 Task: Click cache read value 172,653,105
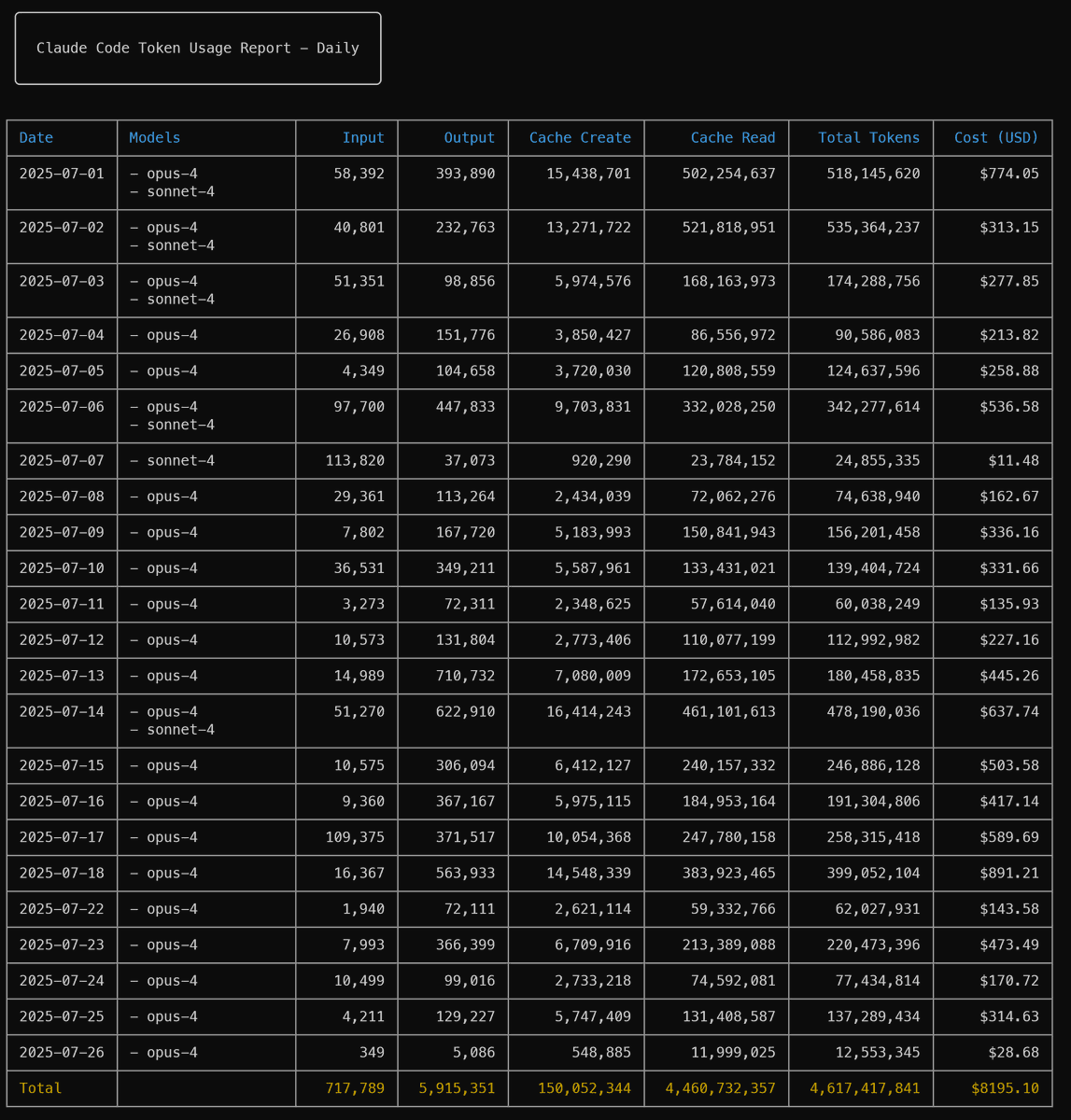(x=729, y=676)
